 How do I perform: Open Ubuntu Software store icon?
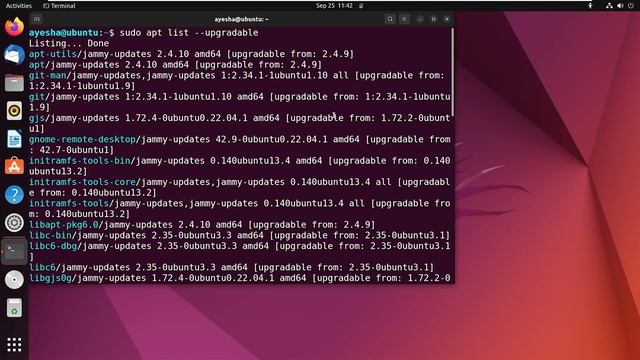pyautogui.click(x=14, y=166)
